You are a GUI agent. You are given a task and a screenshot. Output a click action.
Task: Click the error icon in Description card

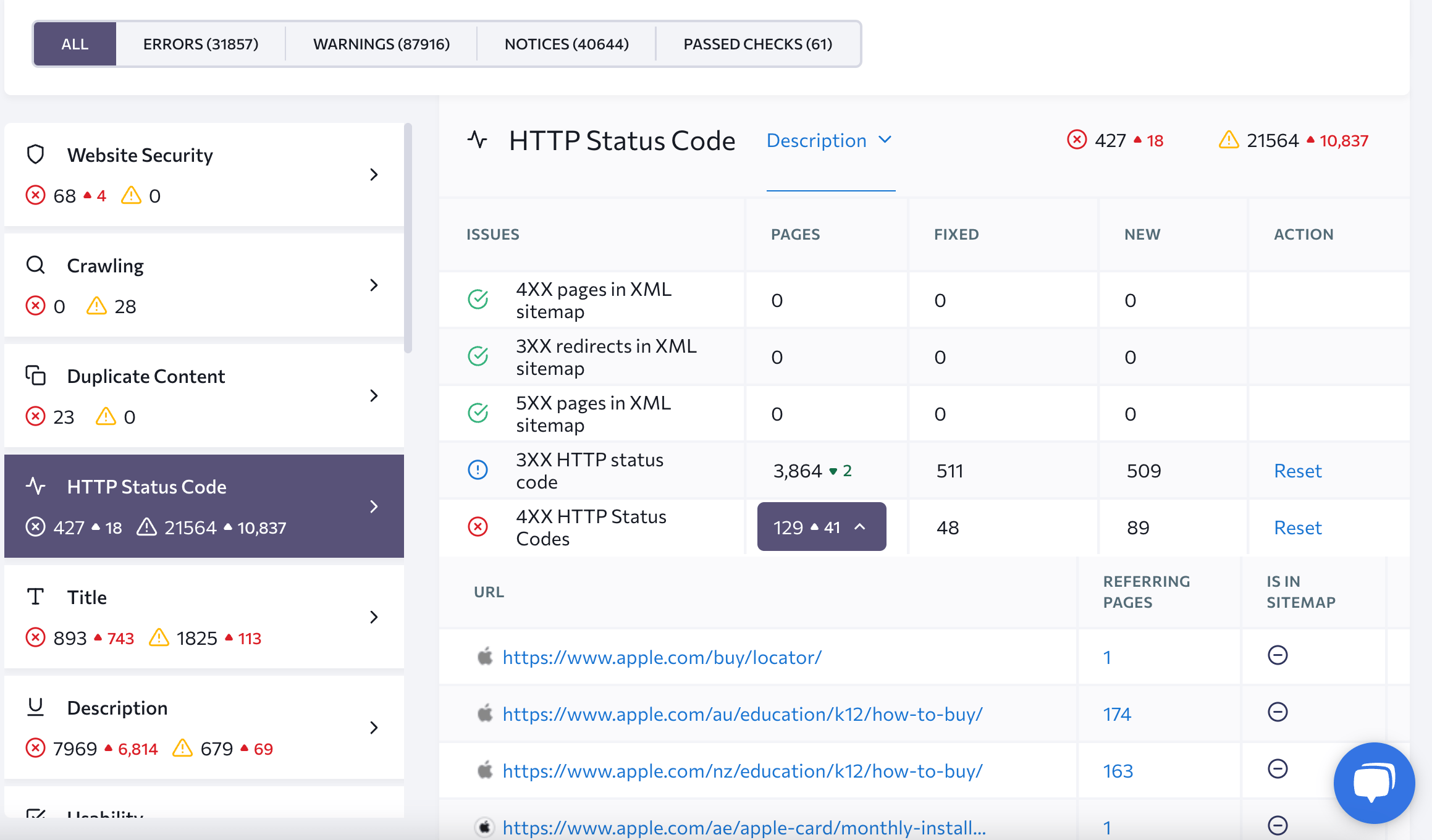click(35, 749)
